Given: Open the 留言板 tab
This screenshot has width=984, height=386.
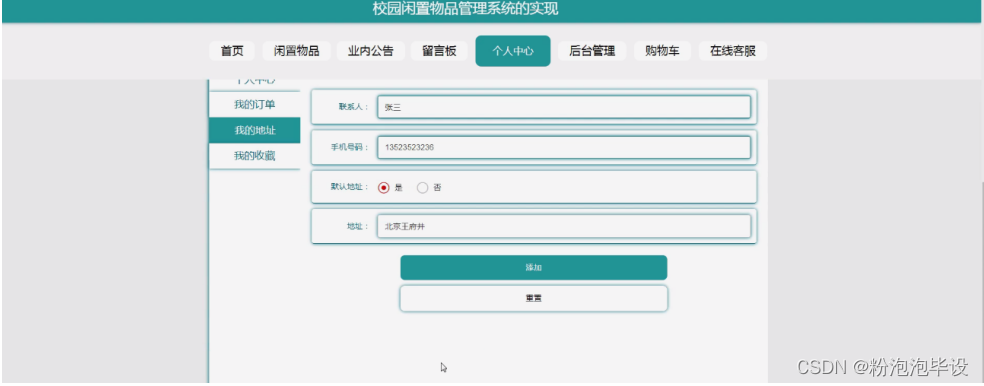Looking at the screenshot, I should coord(439,51).
